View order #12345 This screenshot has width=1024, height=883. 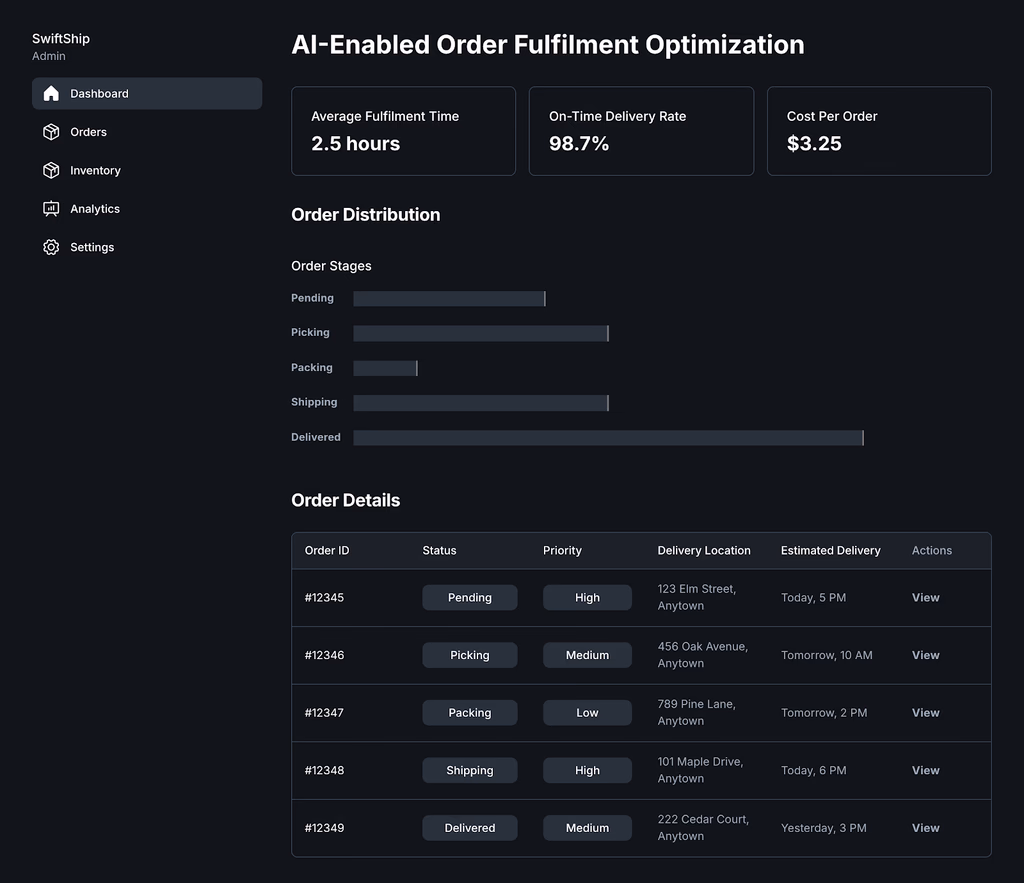click(925, 598)
